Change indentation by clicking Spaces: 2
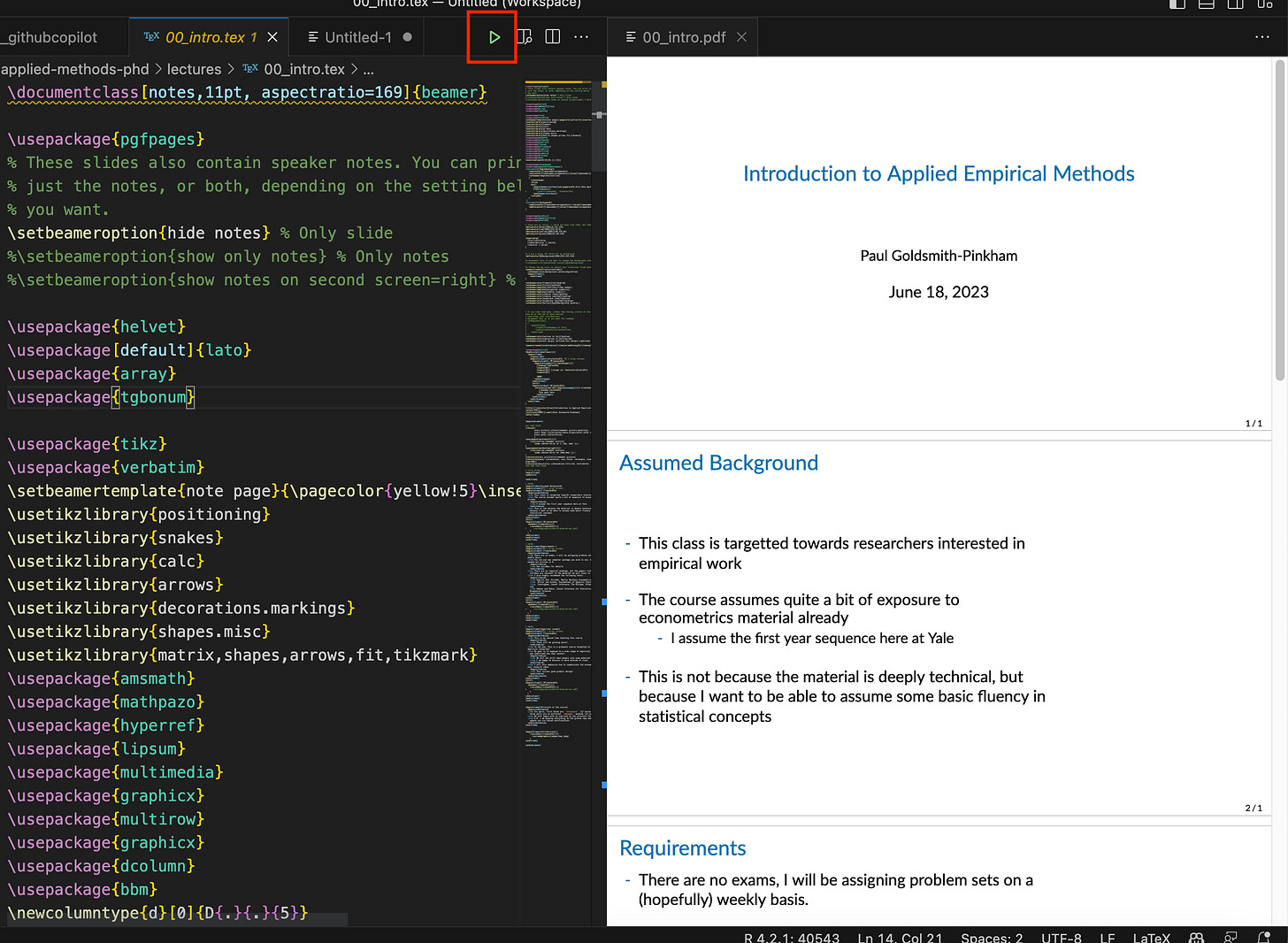The width and height of the screenshot is (1288, 943). coord(991,938)
